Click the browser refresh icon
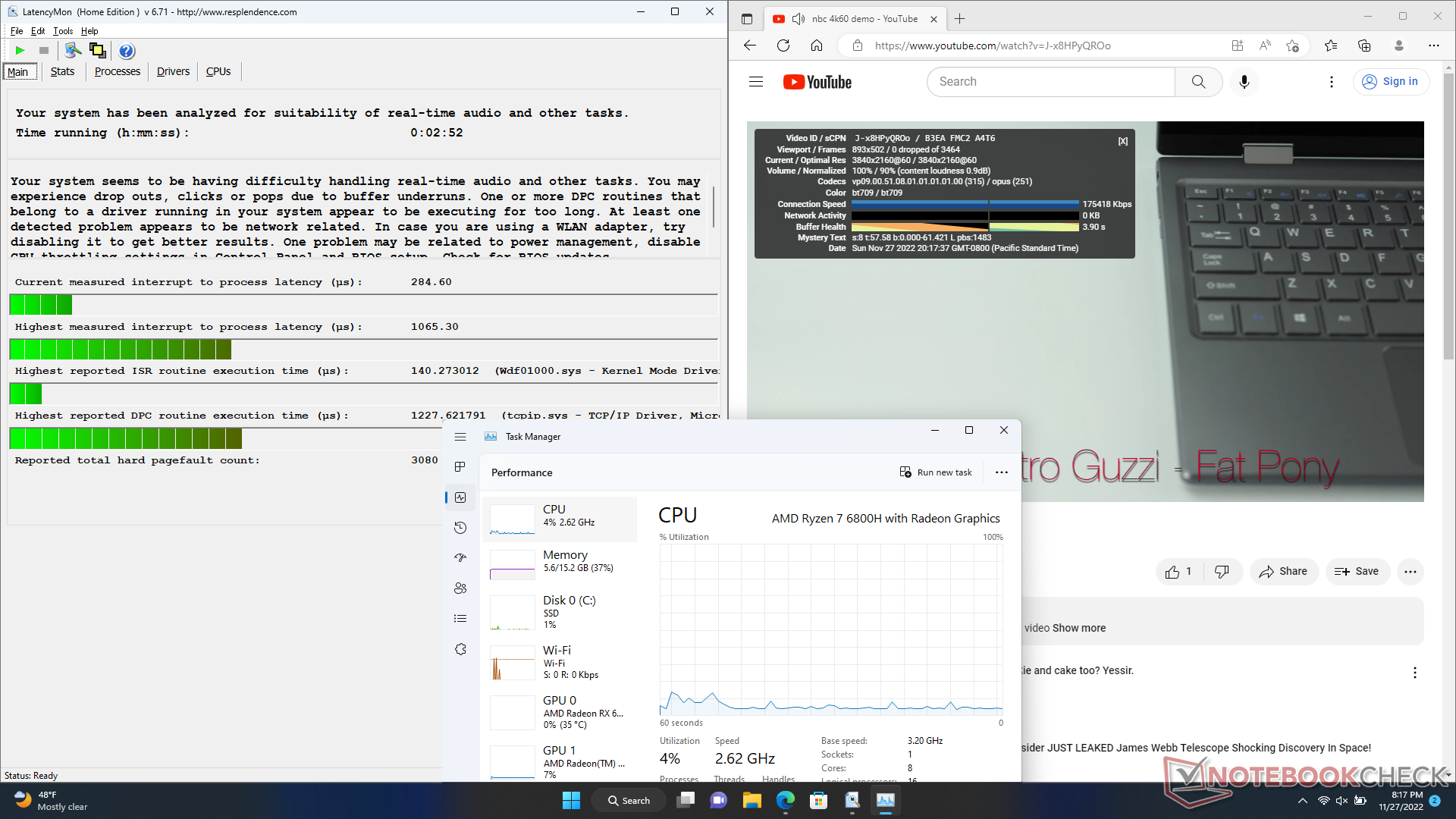This screenshot has width=1456, height=819. click(x=783, y=45)
